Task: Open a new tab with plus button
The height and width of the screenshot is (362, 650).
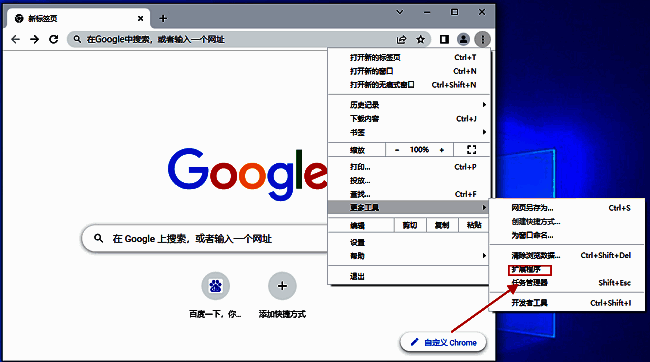Action: (x=163, y=18)
